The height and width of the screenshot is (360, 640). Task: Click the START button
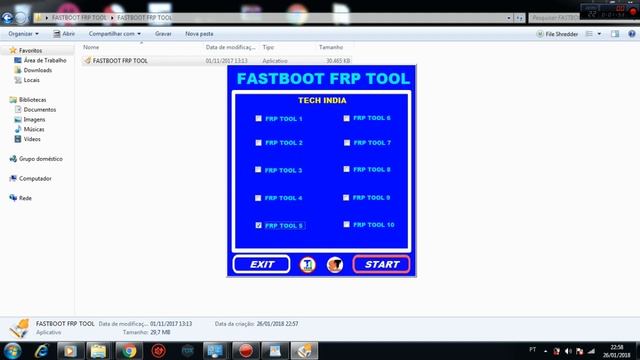381,264
